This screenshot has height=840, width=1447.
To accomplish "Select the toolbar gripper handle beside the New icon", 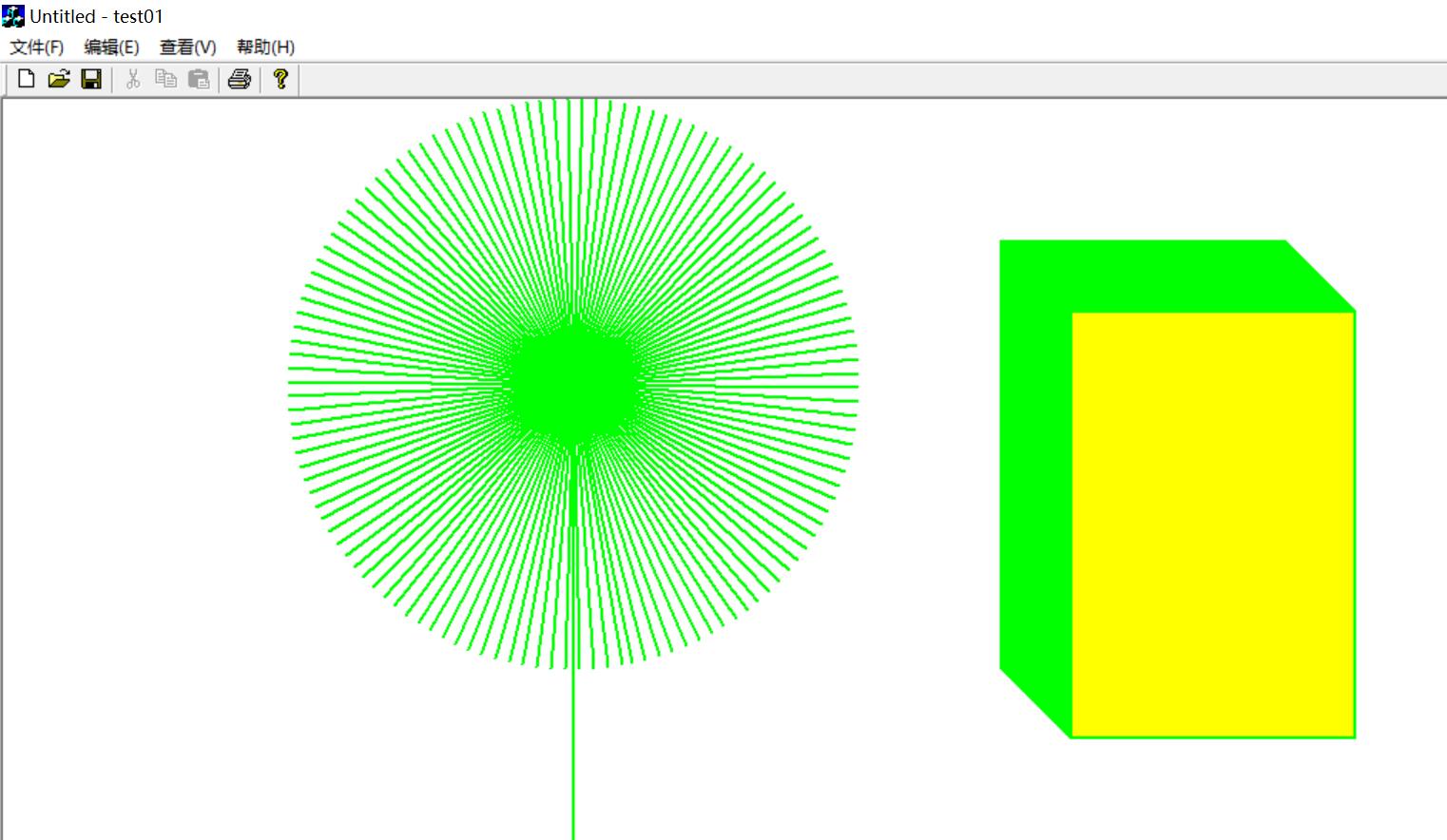I will tap(8, 80).
